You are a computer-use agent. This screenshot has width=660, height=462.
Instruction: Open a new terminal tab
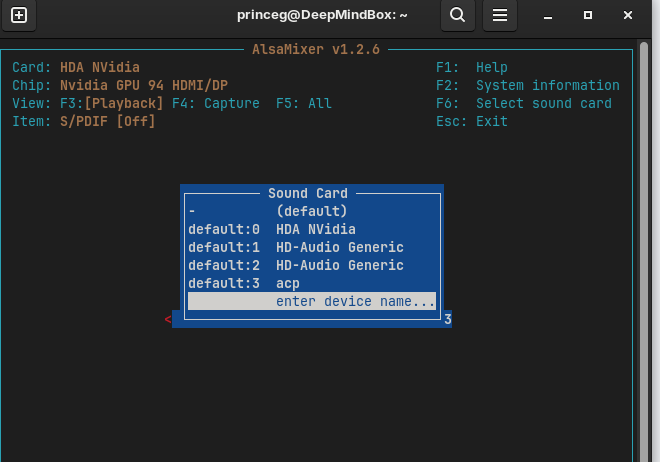tap(19, 15)
